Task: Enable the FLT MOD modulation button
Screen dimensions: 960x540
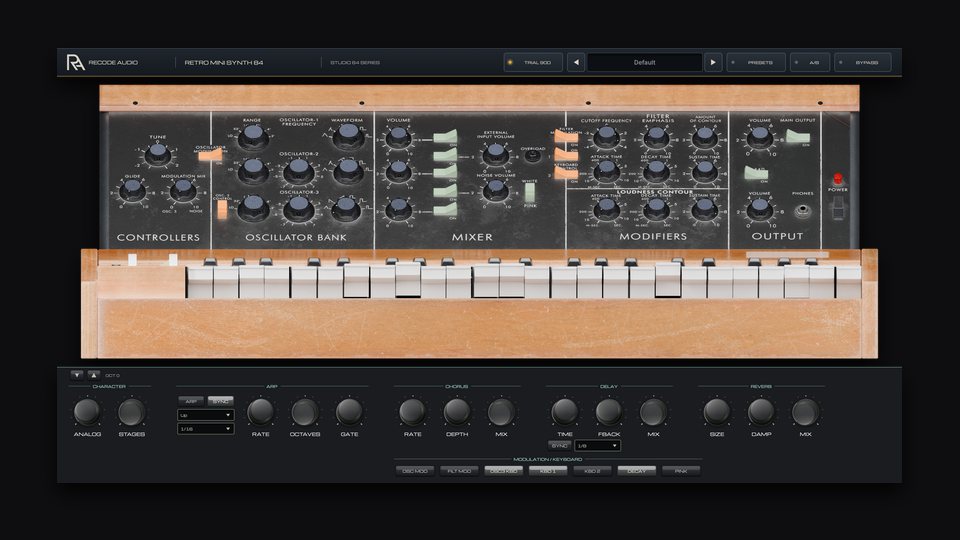Action: click(x=459, y=471)
